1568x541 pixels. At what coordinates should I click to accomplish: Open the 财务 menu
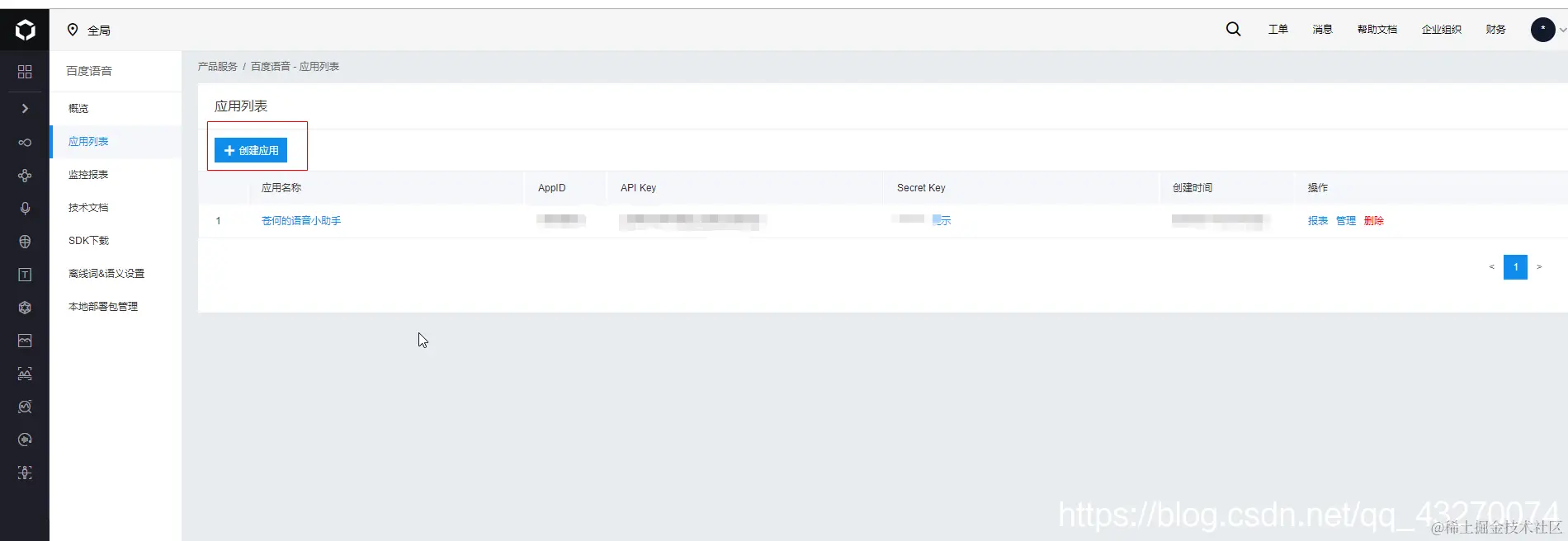(1495, 29)
